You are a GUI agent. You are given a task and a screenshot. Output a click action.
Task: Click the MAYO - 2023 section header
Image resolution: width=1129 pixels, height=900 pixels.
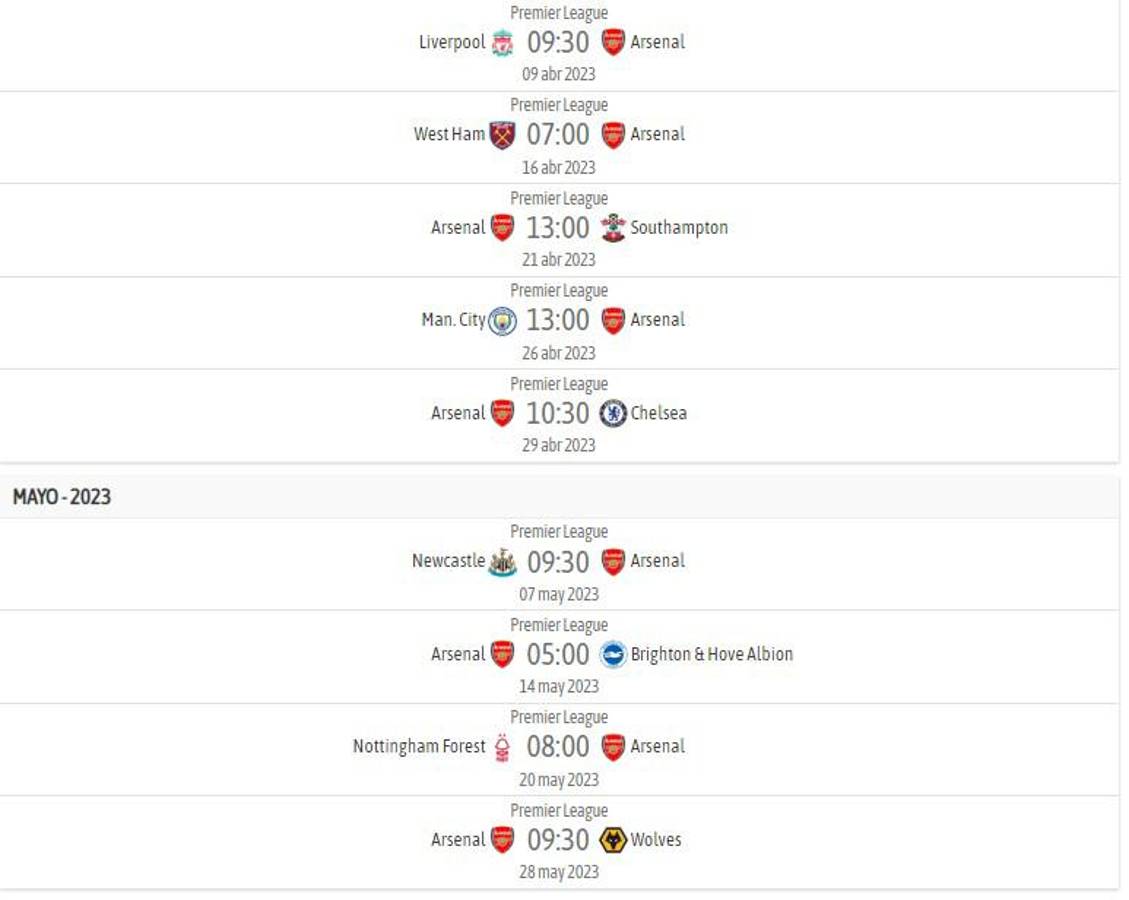(x=62, y=497)
